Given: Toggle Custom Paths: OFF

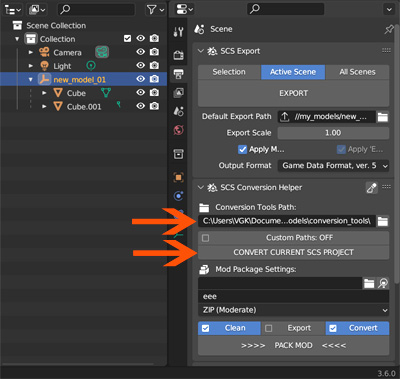Looking at the screenshot, I should click(293, 238).
